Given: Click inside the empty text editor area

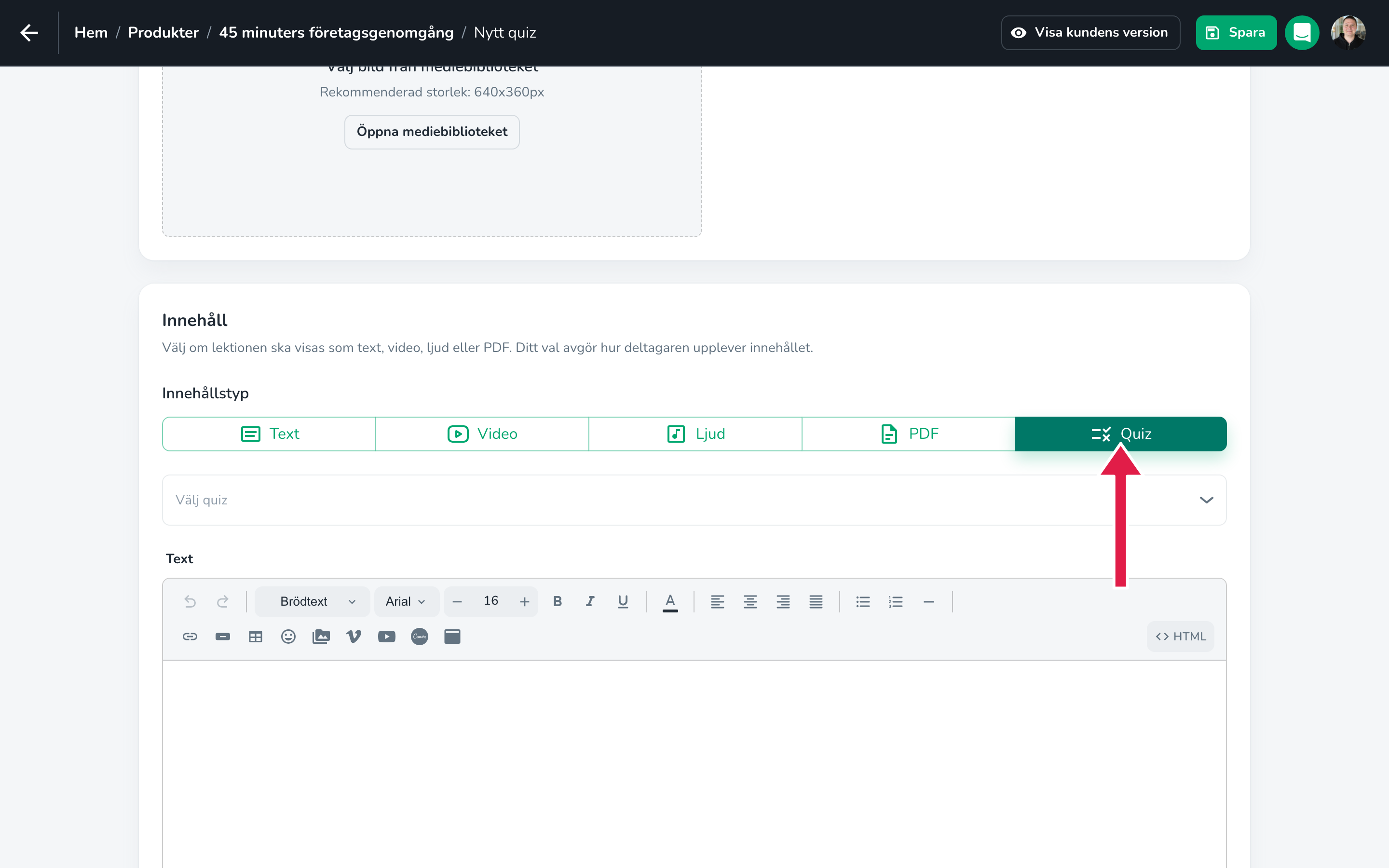Looking at the screenshot, I should pyautogui.click(x=694, y=764).
